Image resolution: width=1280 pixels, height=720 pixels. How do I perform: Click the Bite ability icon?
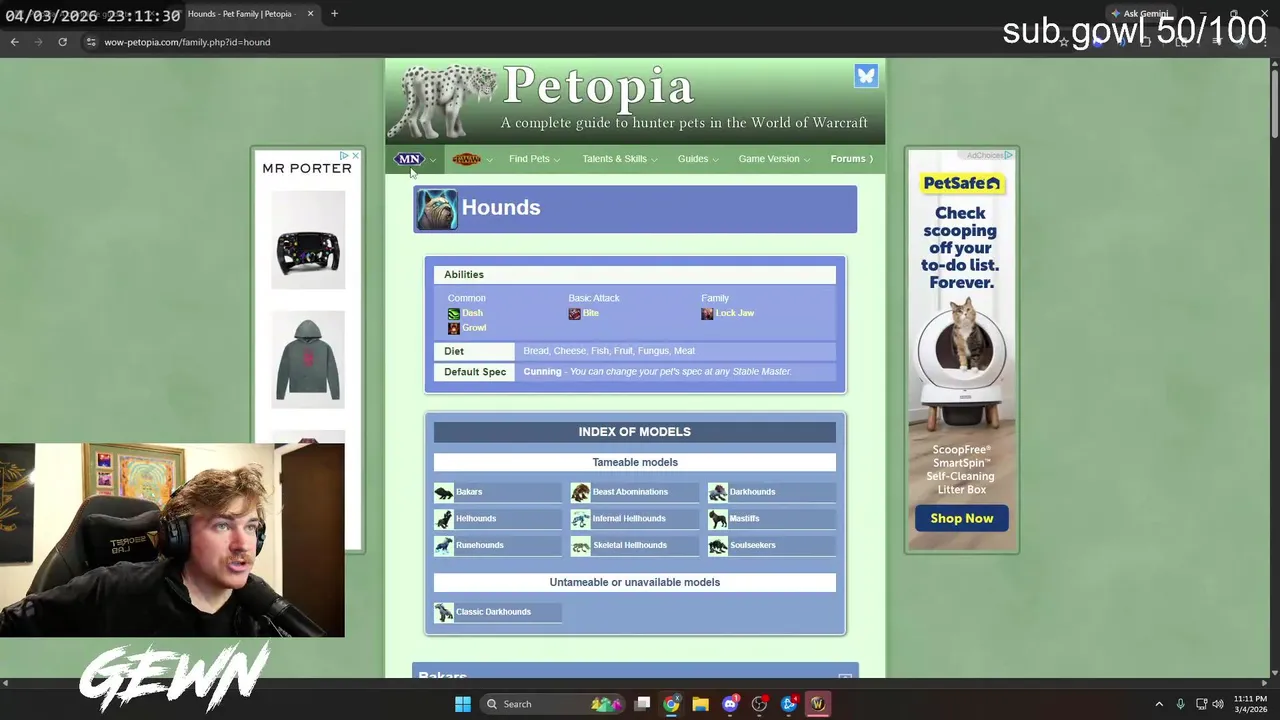(x=574, y=314)
